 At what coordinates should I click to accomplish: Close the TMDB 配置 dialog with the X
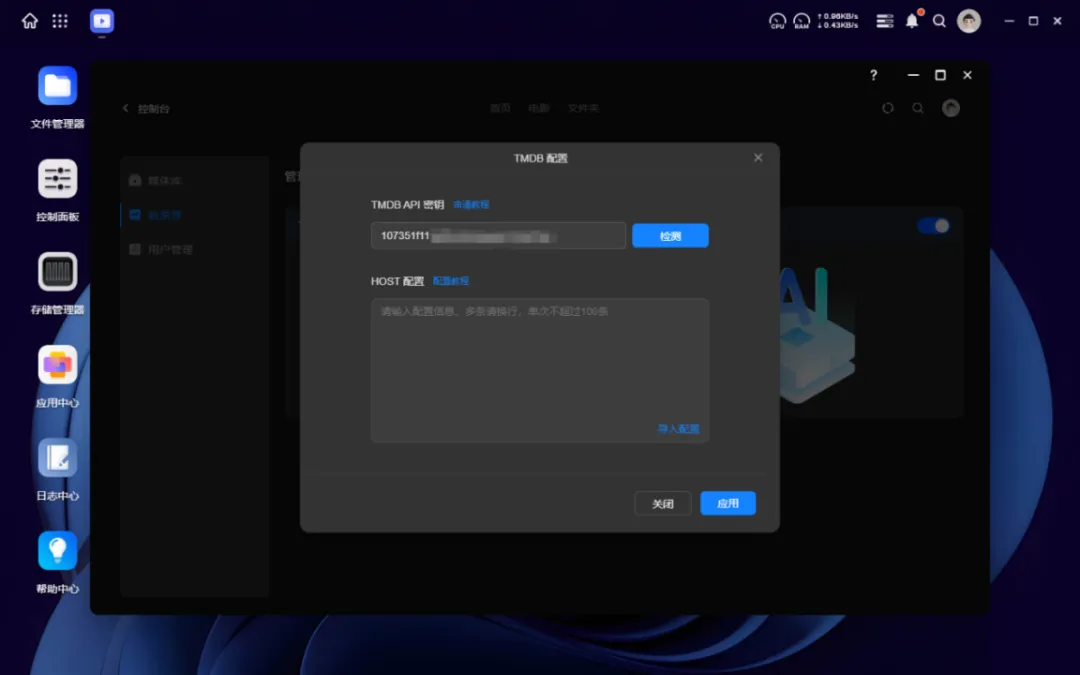click(758, 158)
